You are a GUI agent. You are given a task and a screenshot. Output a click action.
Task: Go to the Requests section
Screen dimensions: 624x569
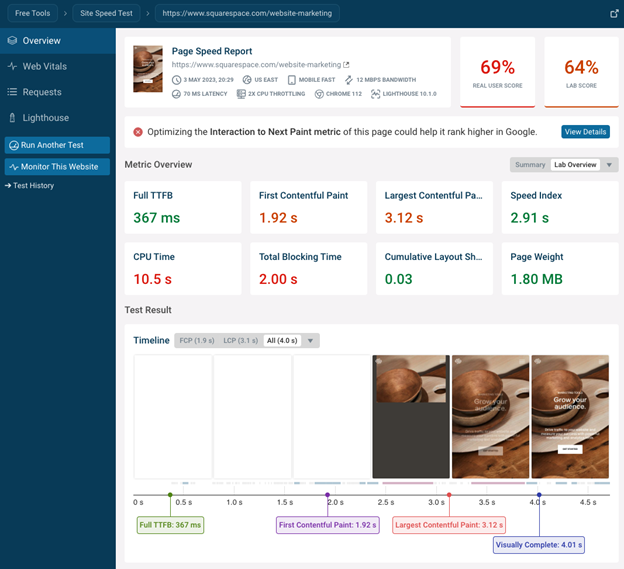tap(58, 92)
